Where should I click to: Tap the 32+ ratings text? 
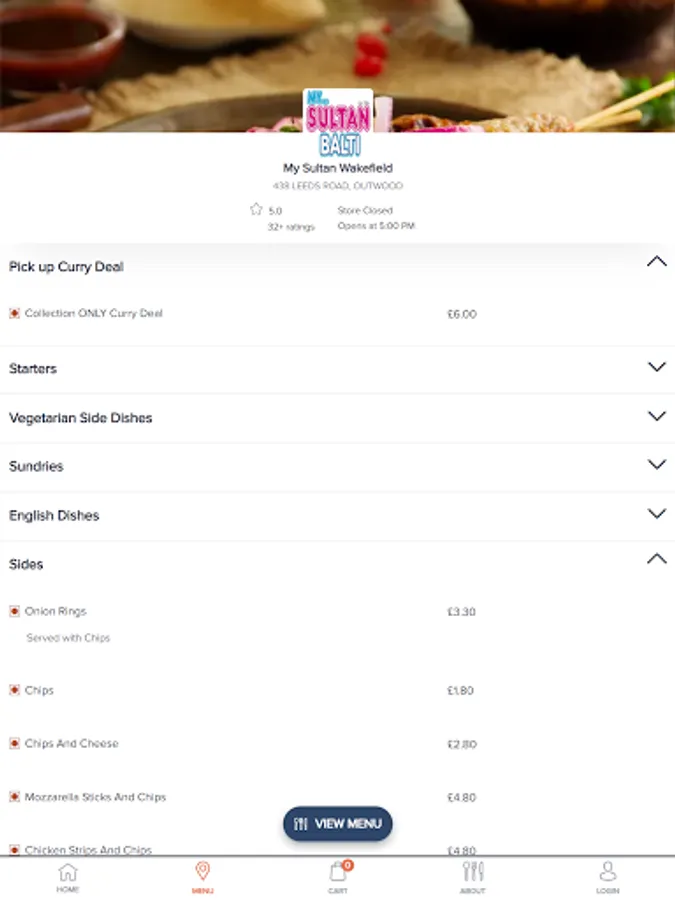click(x=291, y=227)
